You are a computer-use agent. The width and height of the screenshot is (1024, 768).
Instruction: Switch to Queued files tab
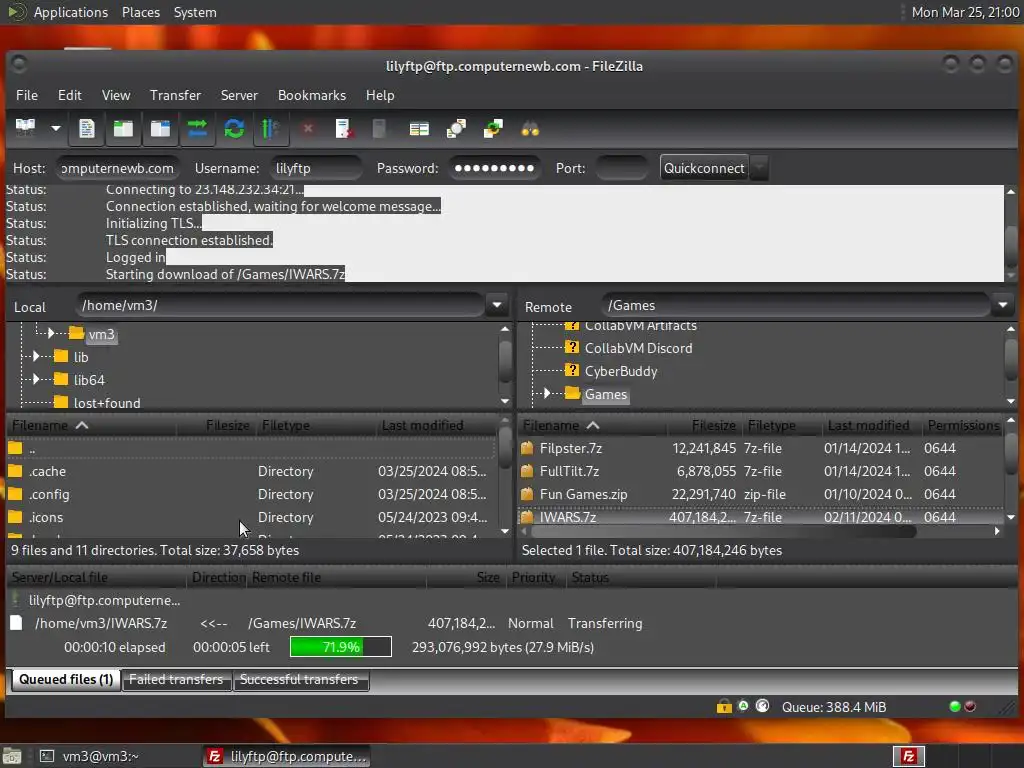(x=66, y=679)
